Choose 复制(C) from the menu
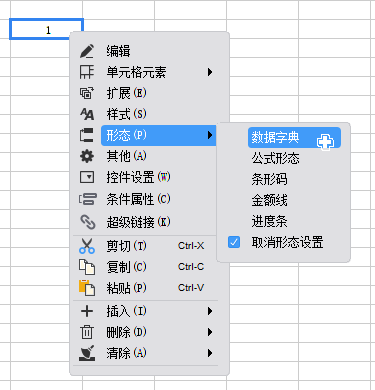The image size is (375, 390). (126, 267)
